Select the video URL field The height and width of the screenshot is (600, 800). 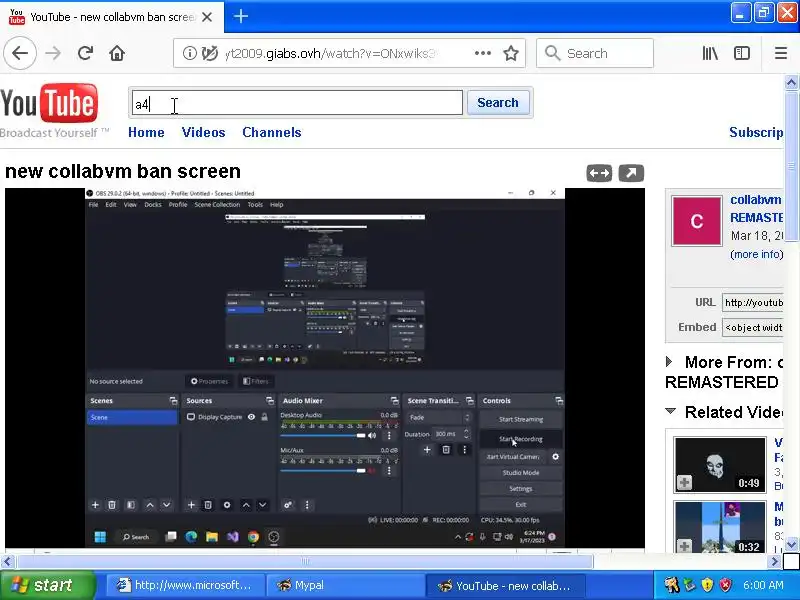click(753, 303)
